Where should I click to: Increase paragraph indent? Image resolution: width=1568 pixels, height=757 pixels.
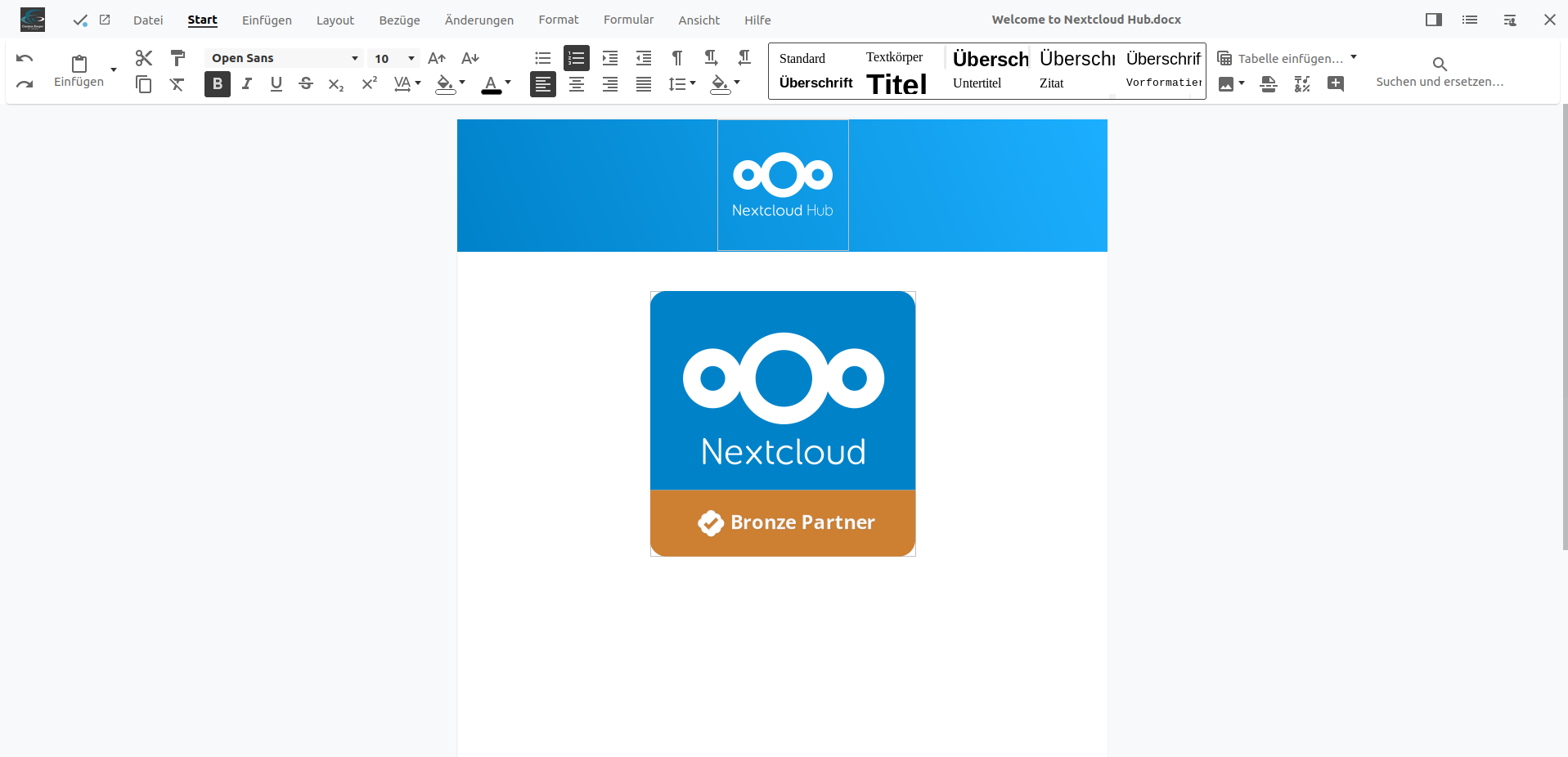(610, 58)
